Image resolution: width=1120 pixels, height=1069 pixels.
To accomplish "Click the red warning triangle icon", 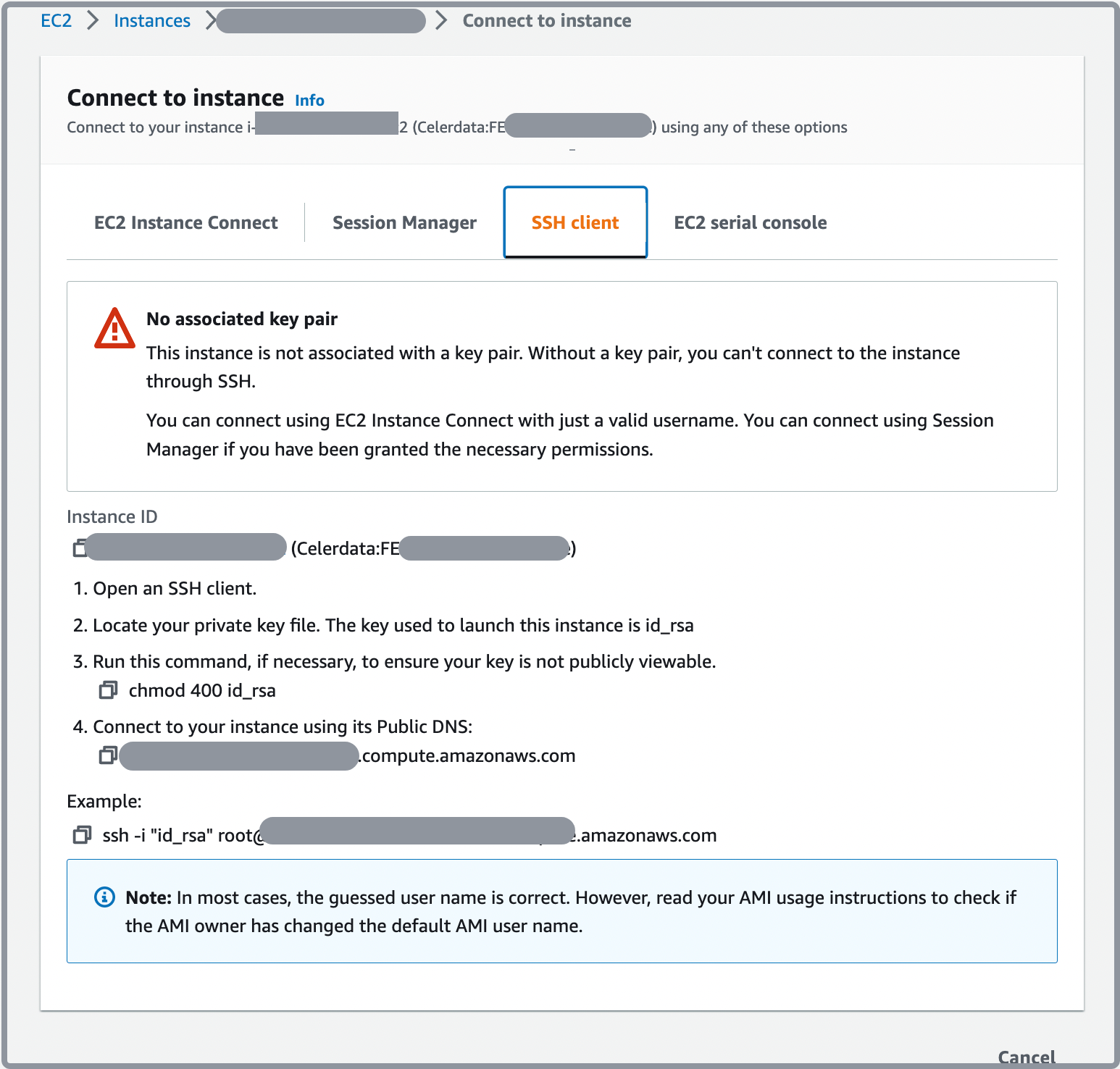I will tap(114, 330).
